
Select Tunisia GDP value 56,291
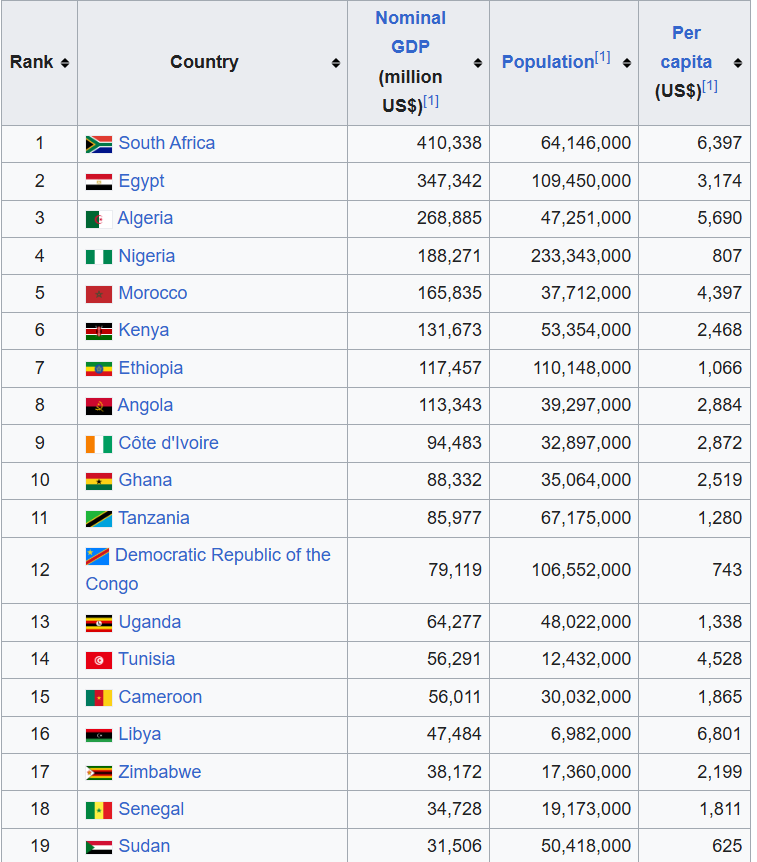[x=454, y=659]
